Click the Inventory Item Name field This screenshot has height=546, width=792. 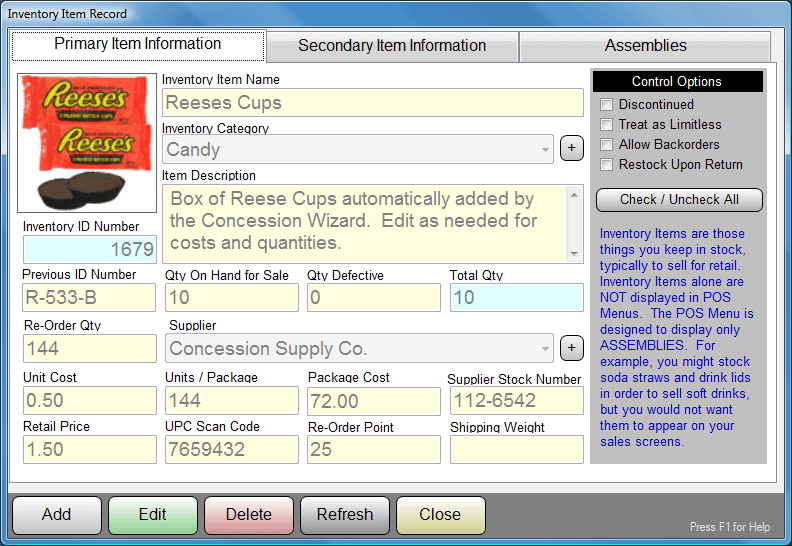[x=373, y=103]
